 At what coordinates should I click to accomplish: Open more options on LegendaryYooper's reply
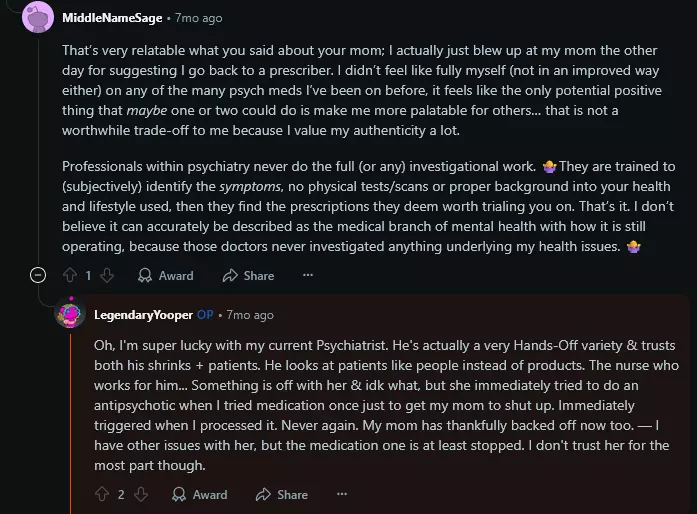342,494
